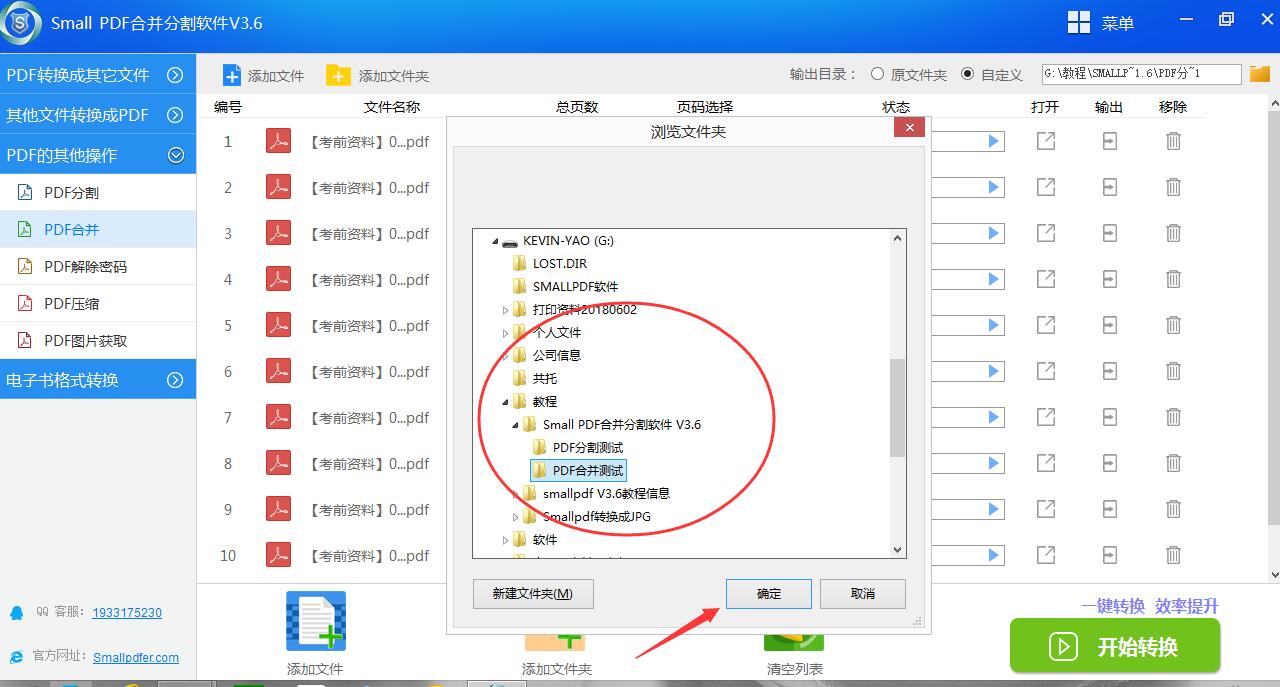Click the output icon for row 6

point(1109,371)
